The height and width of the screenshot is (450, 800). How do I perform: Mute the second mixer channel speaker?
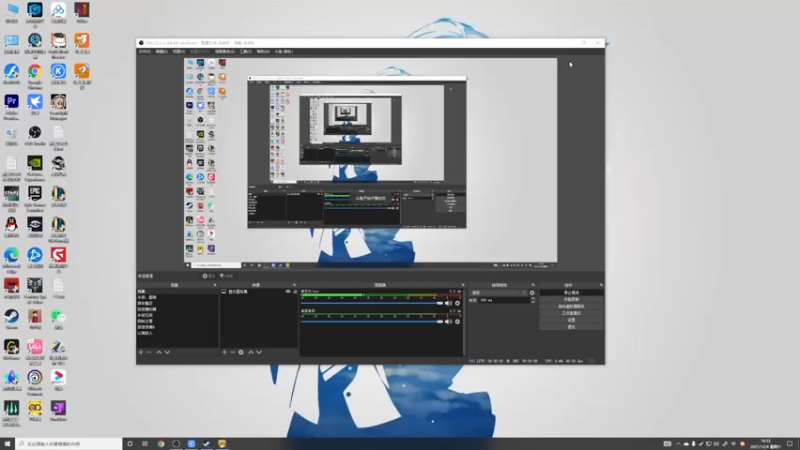tap(448, 321)
